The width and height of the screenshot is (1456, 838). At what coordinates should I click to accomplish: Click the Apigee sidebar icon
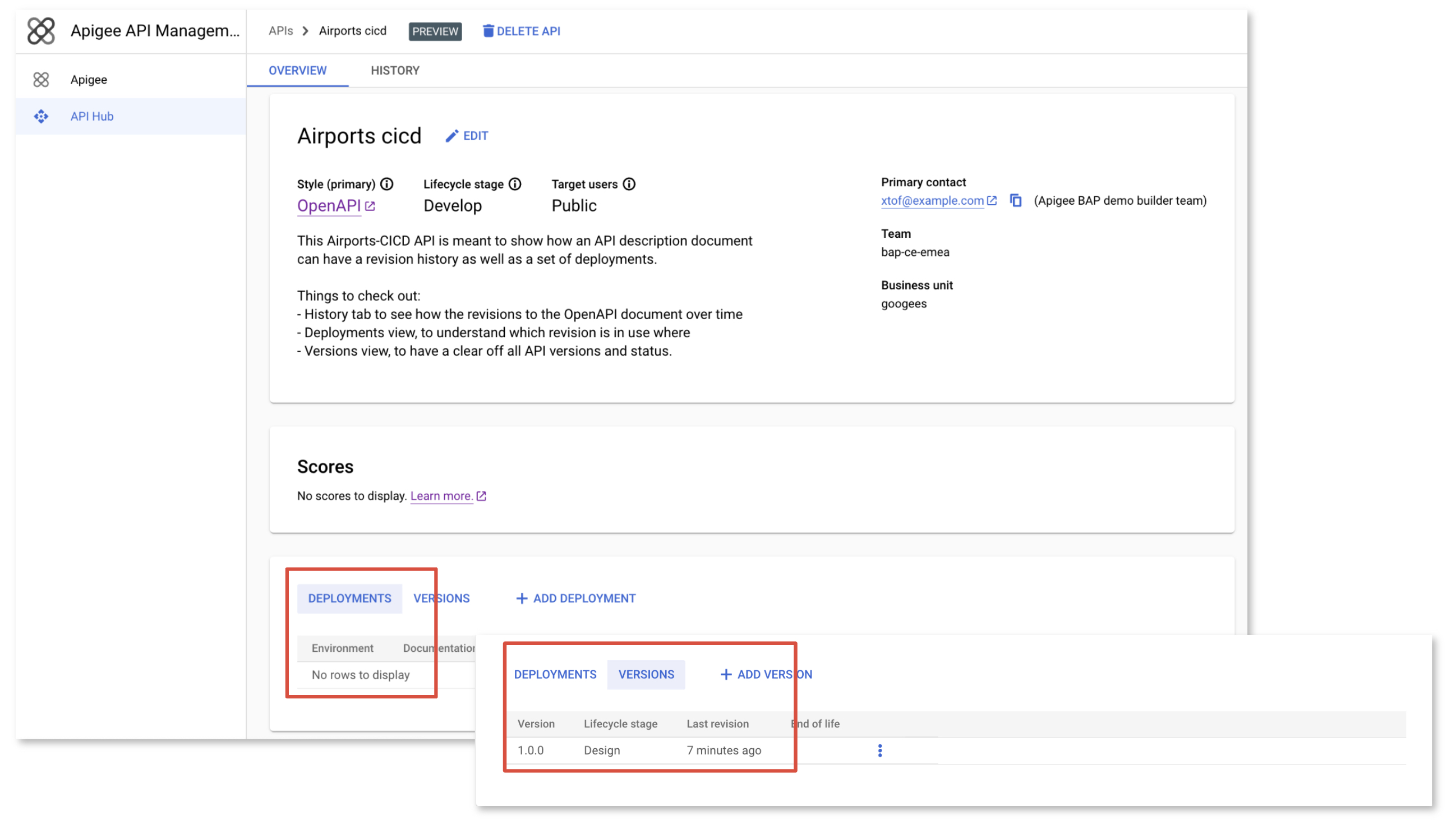pyautogui.click(x=41, y=79)
